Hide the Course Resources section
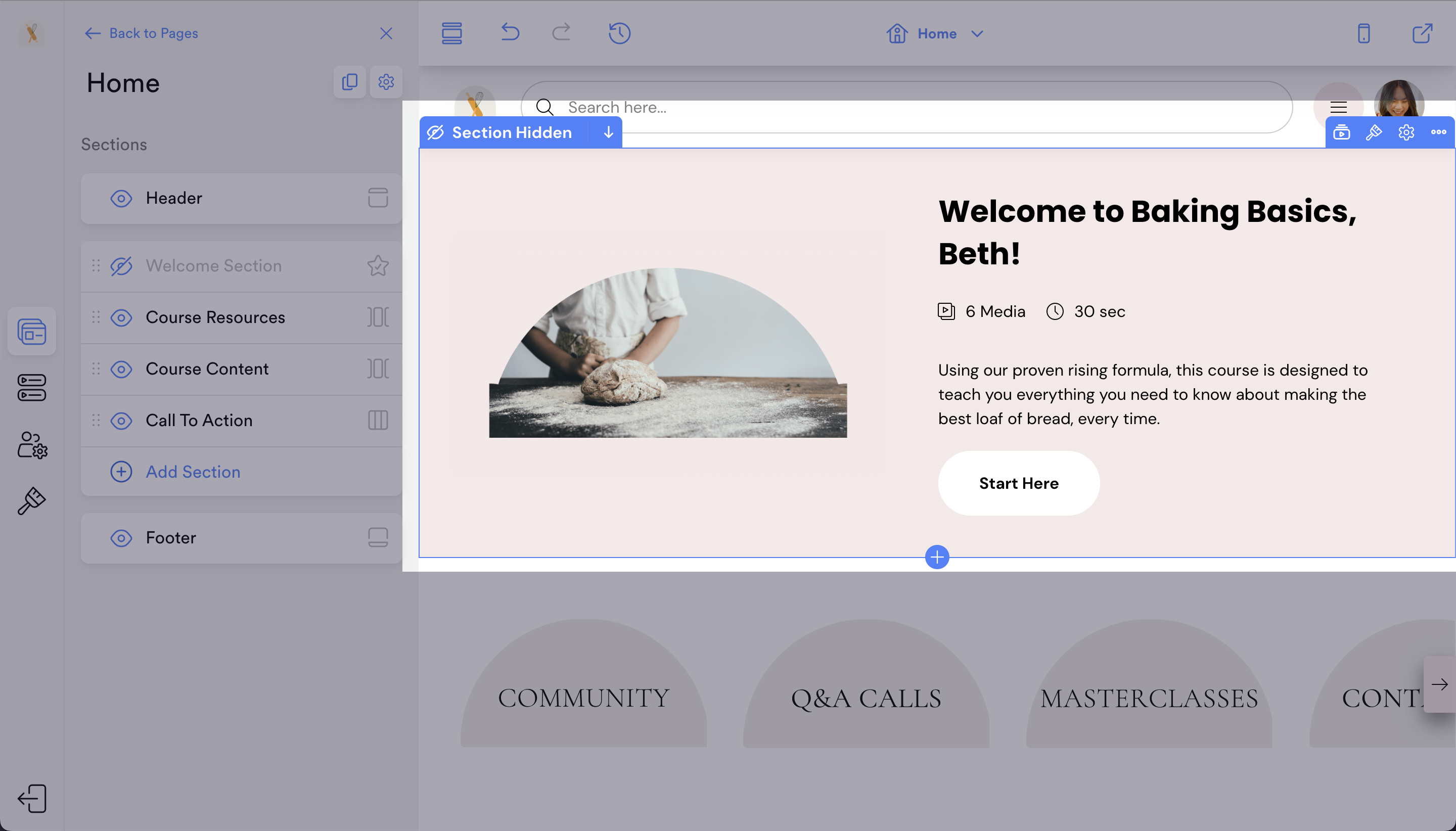Image resolution: width=1456 pixels, height=831 pixels. (x=121, y=317)
